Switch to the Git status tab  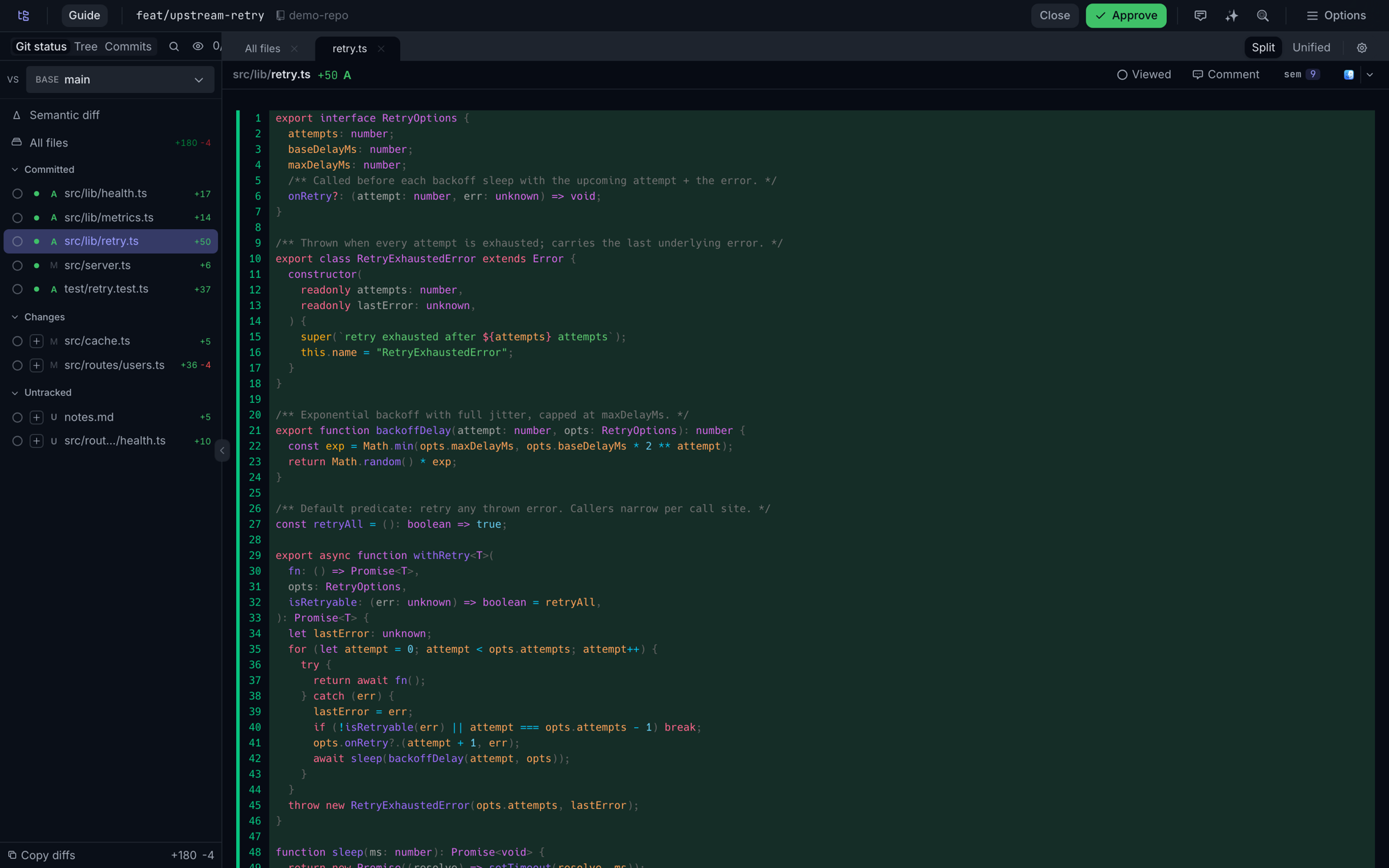coord(41,47)
